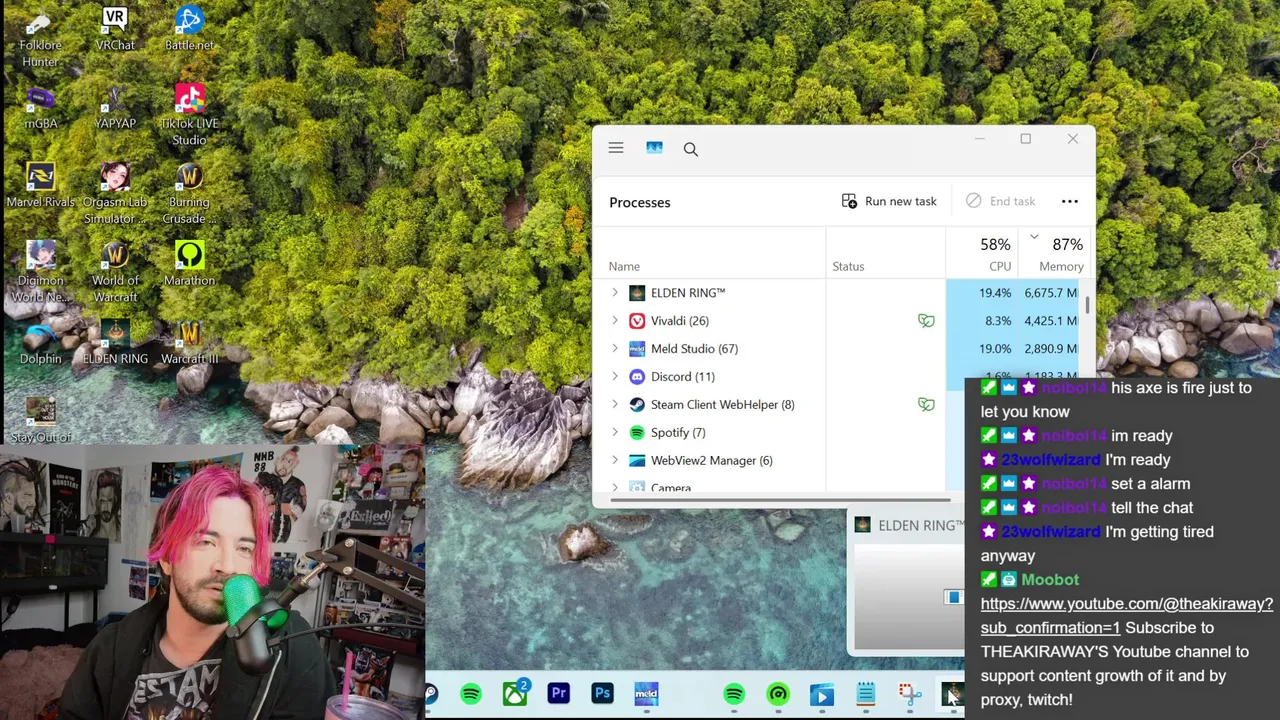Click the End task button
The height and width of the screenshot is (720, 1280).
pos(1000,201)
